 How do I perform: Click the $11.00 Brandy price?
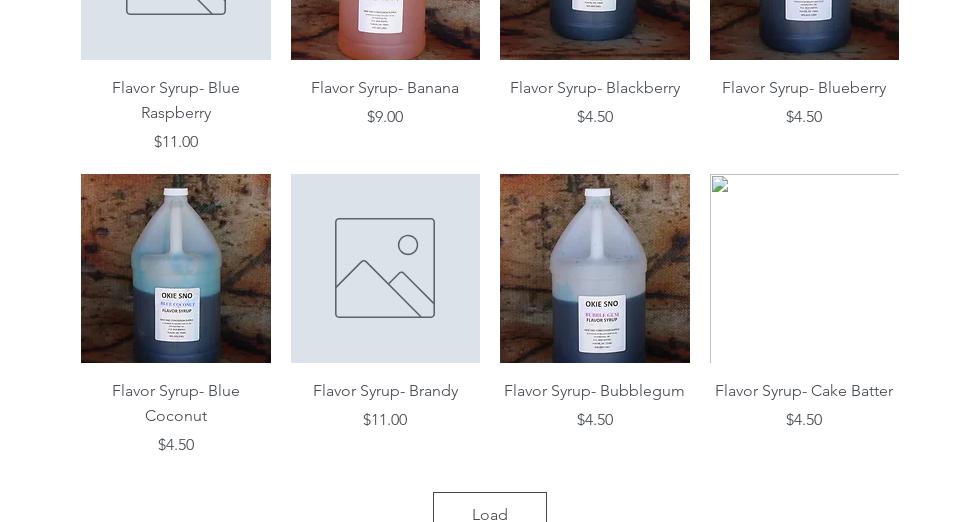(x=385, y=420)
